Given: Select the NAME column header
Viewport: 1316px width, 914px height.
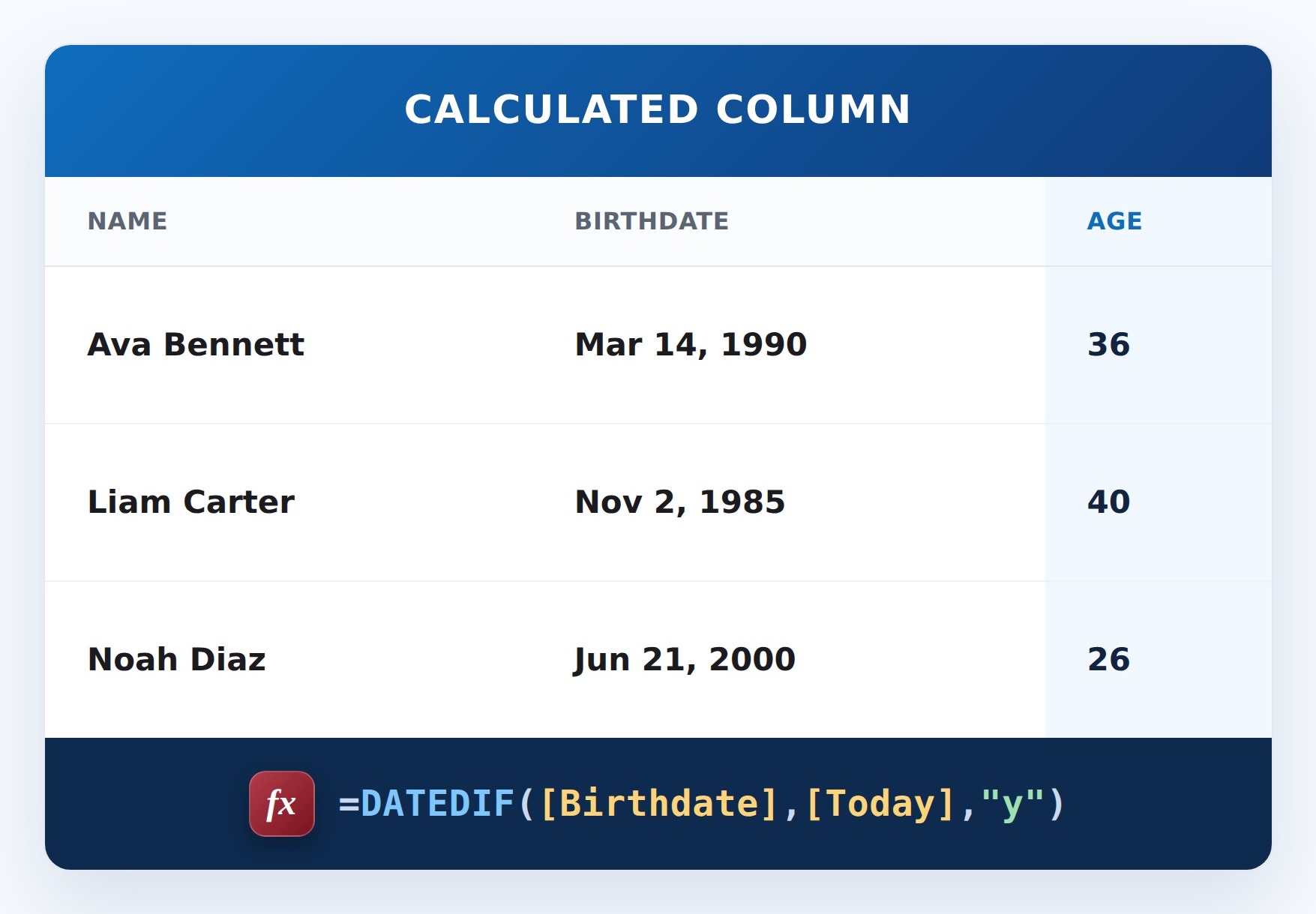Looking at the screenshot, I should [x=127, y=221].
